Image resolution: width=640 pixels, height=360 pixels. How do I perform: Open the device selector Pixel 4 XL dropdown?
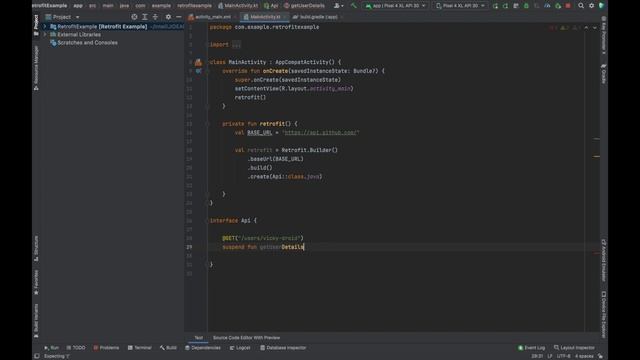point(460,6)
